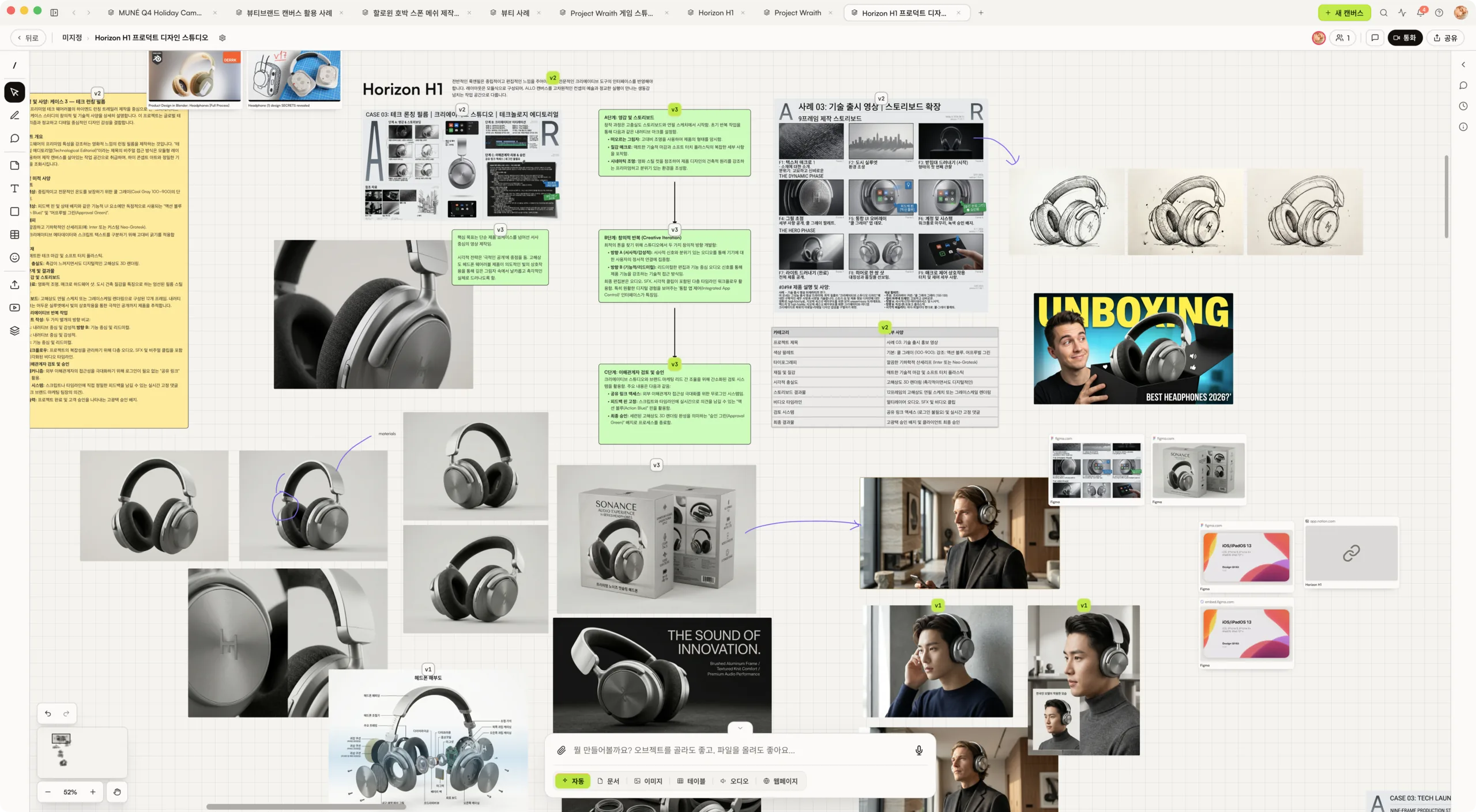1476x812 pixels.
Task: Open new tab with plus button
Action: pyautogui.click(x=981, y=13)
